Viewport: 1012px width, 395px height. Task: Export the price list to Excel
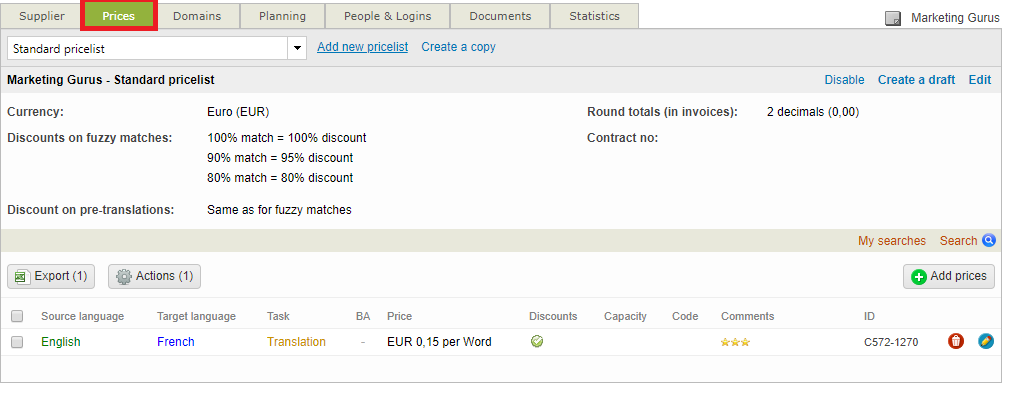click(51, 276)
